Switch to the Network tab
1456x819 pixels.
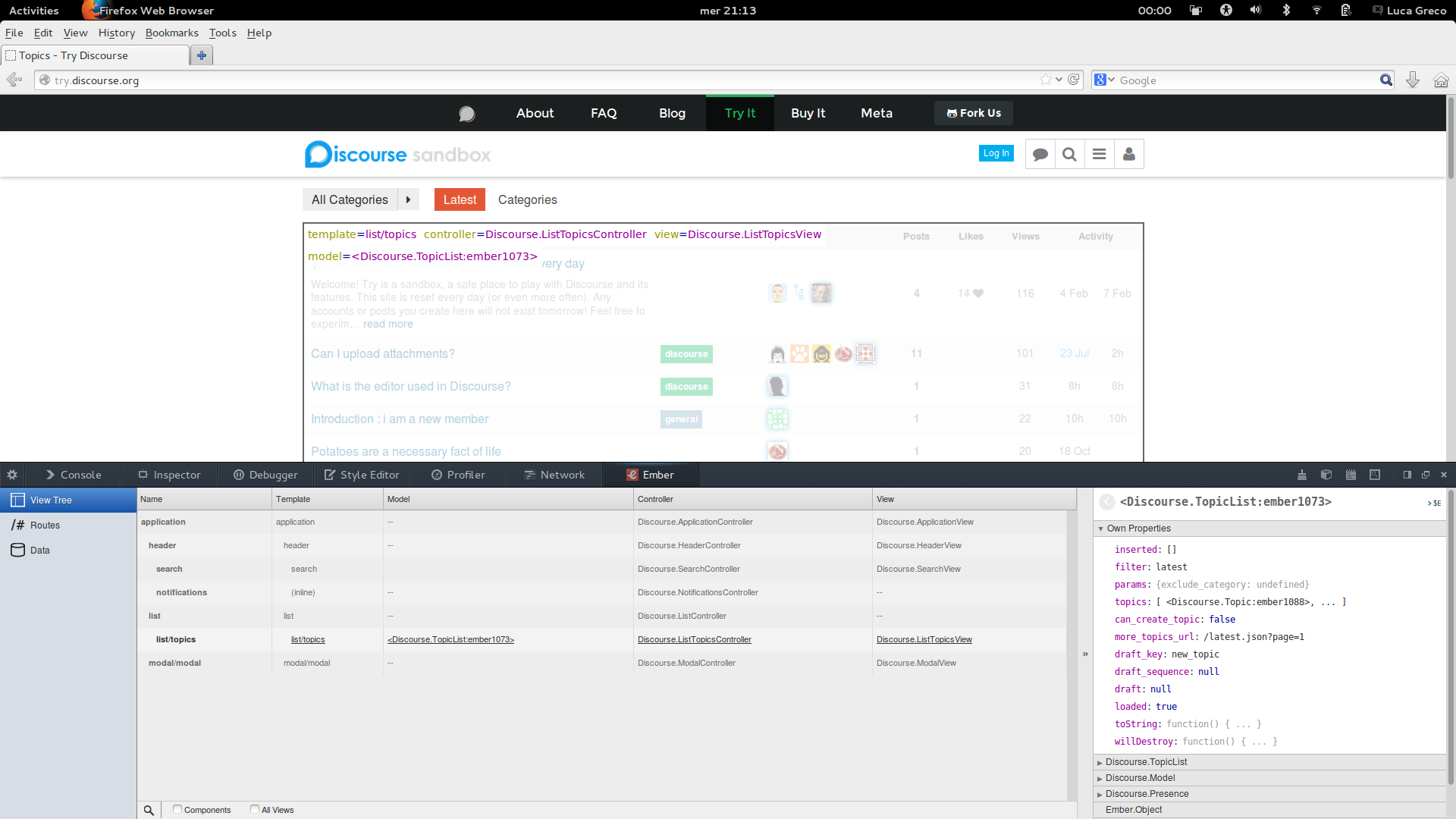coord(554,475)
